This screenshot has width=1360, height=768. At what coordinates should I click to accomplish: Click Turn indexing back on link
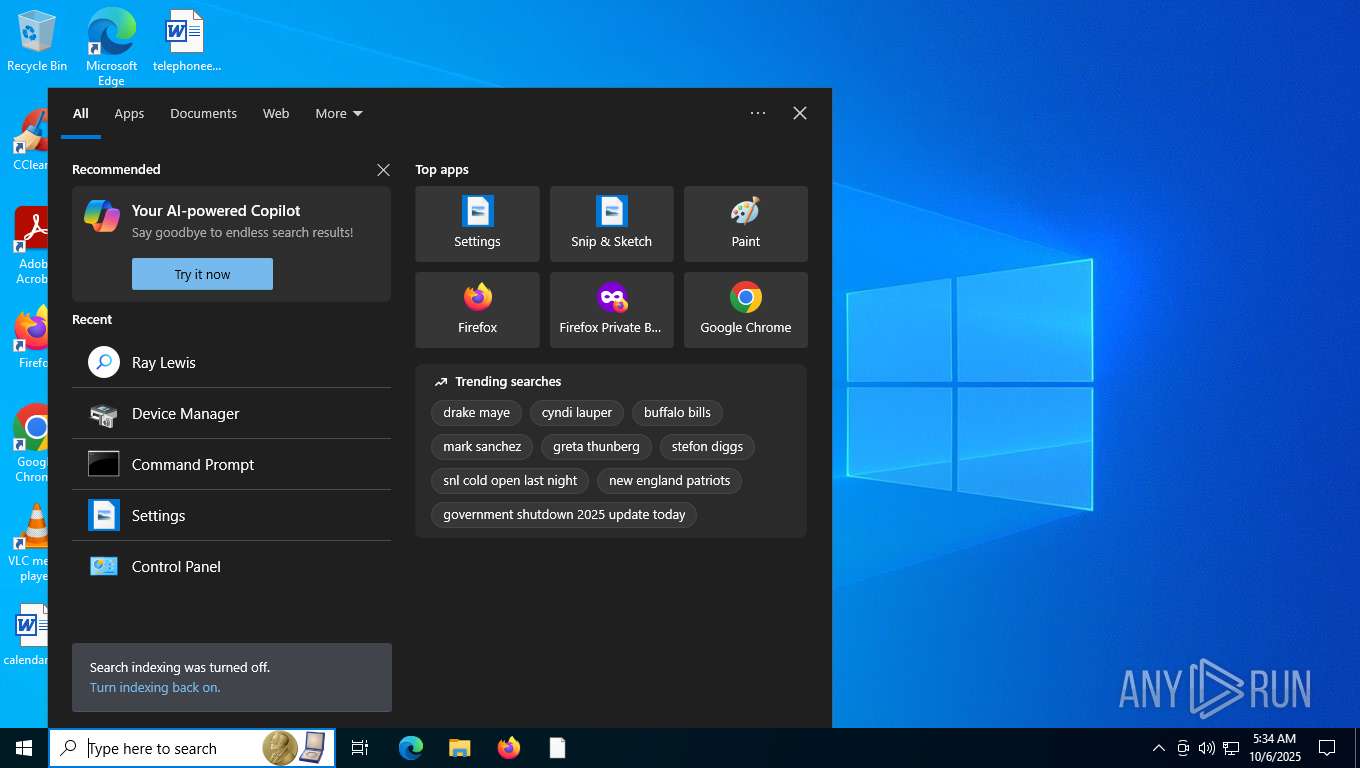[155, 687]
